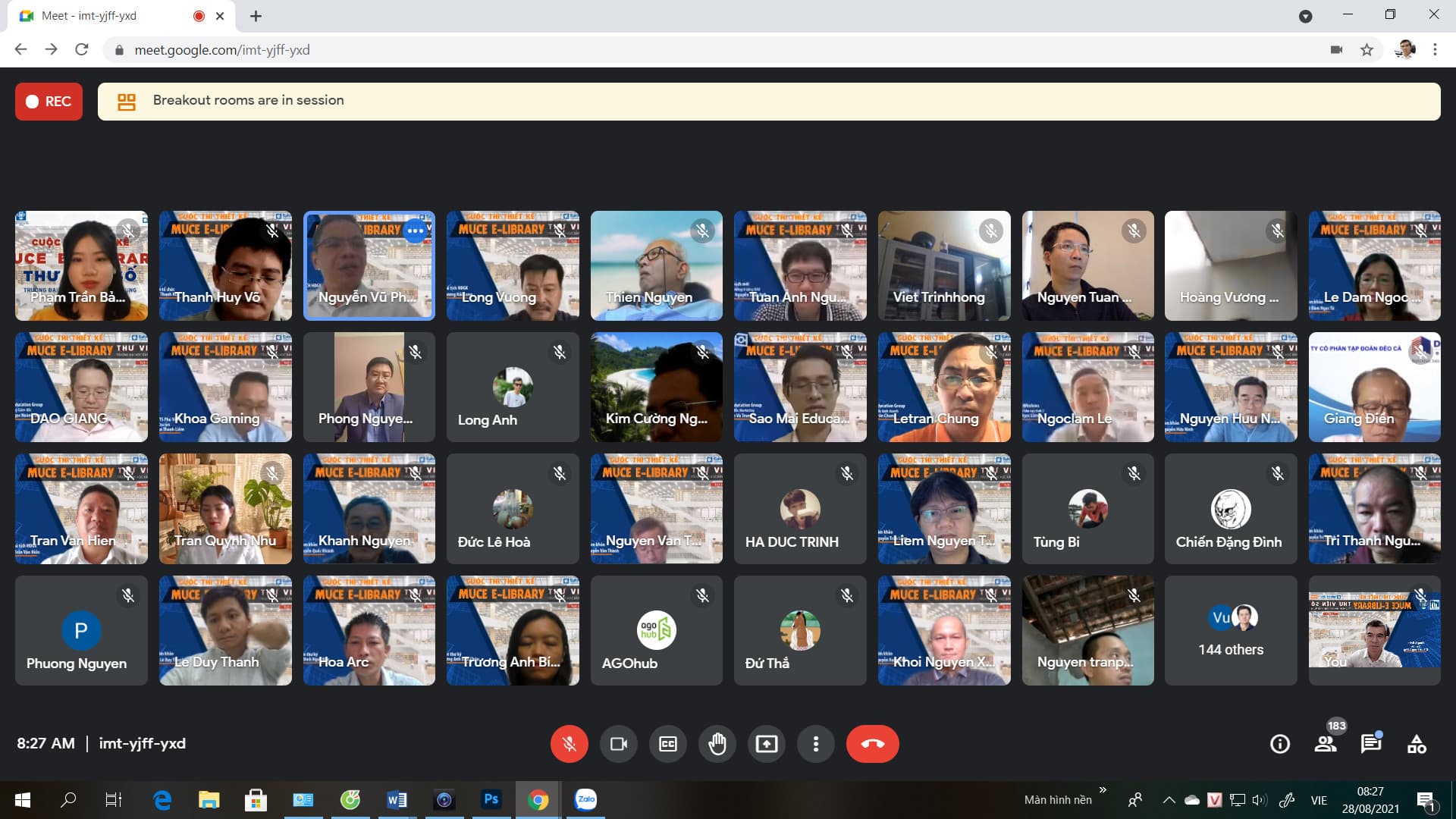Viewport: 1456px width, 819px height.
Task: Expand hidden system tray icons chevron
Action: tap(1169, 800)
